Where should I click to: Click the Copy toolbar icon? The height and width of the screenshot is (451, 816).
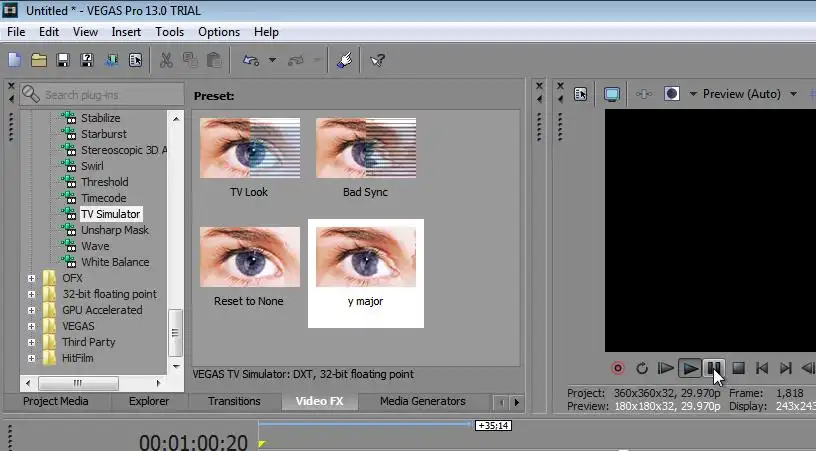click(190, 60)
